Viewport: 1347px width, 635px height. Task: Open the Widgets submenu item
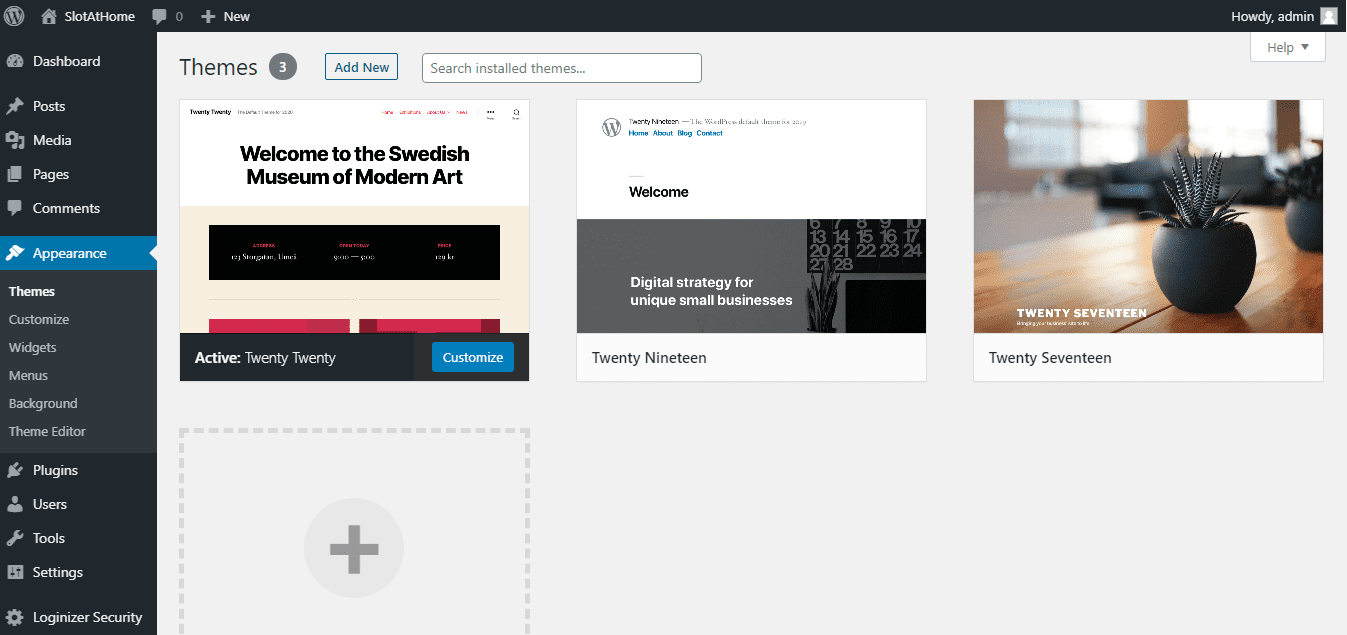click(x=33, y=347)
